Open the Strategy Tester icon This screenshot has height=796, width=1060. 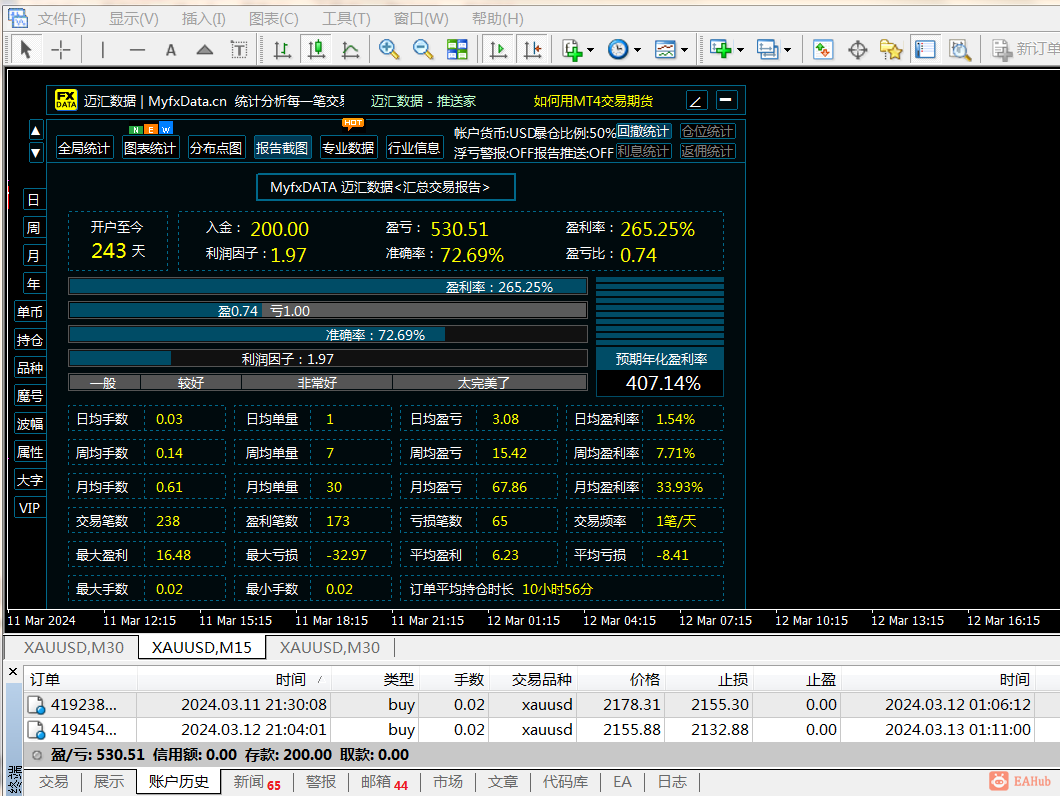click(960, 49)
